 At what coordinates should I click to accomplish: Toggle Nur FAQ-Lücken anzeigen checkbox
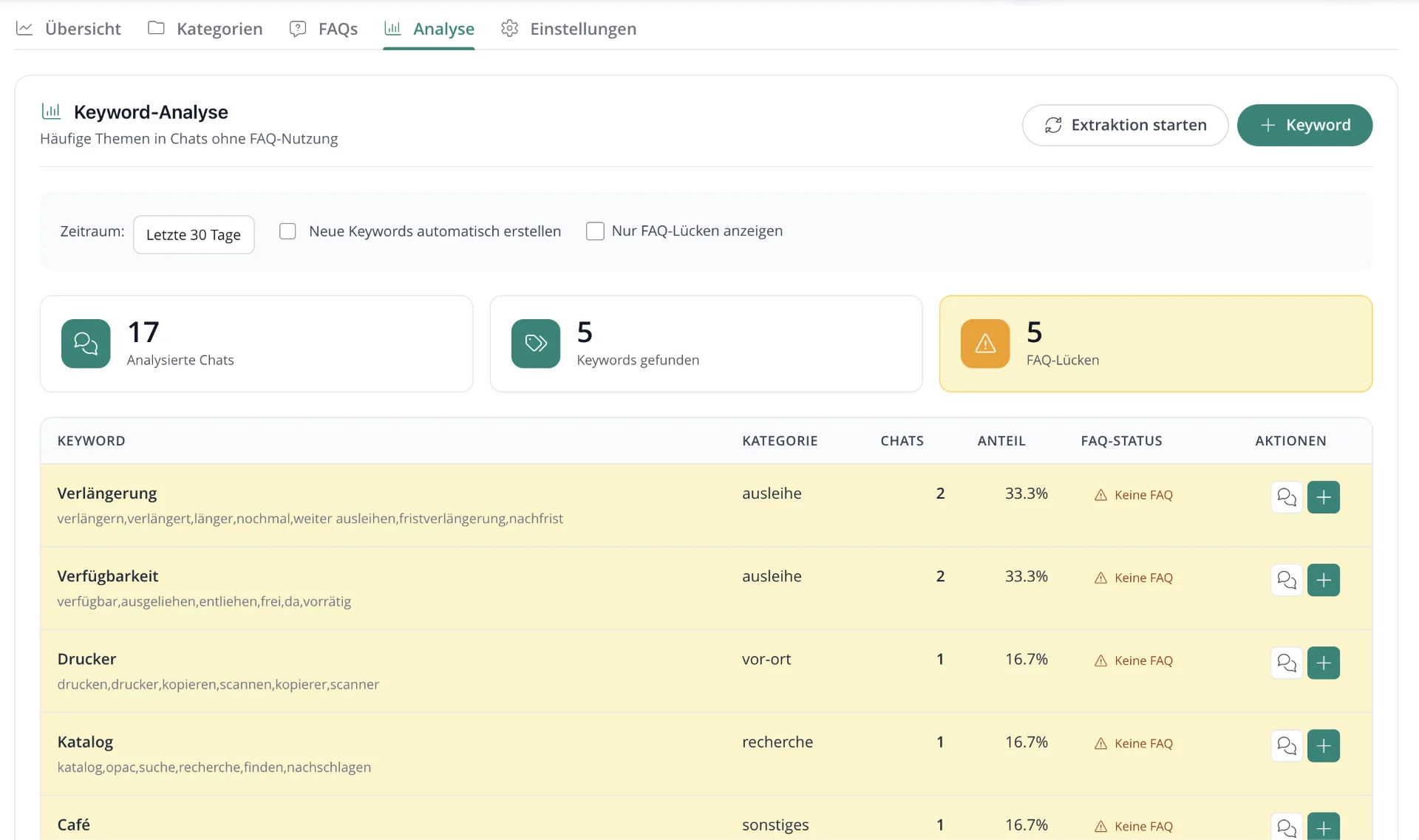595,231
